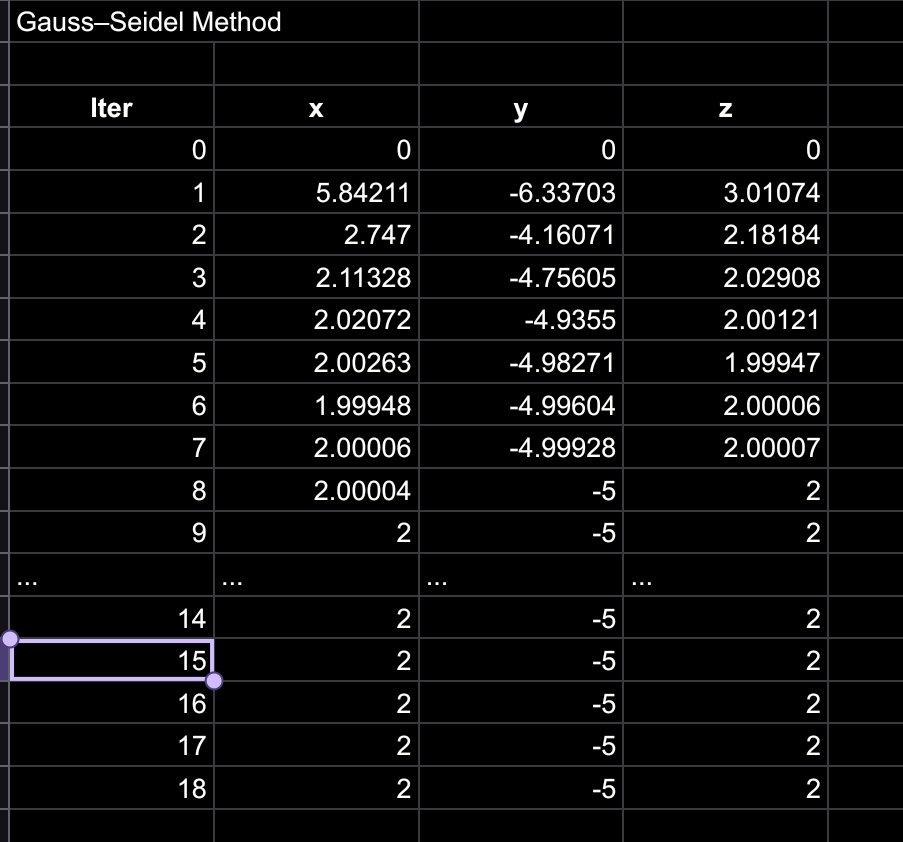Select z value 2.00121
This screenshot has height=842, width=903.
(726, 320)
